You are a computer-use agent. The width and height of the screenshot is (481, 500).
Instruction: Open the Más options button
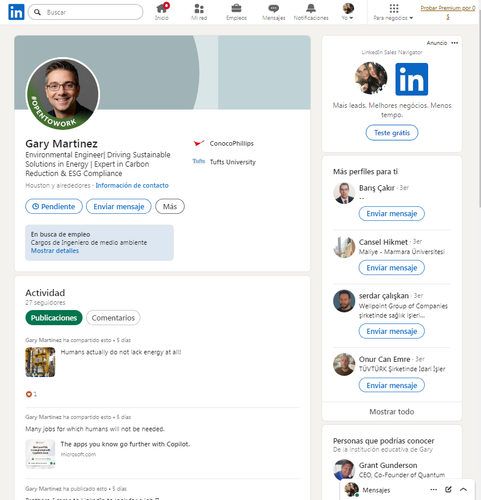(x=170, y=206)
